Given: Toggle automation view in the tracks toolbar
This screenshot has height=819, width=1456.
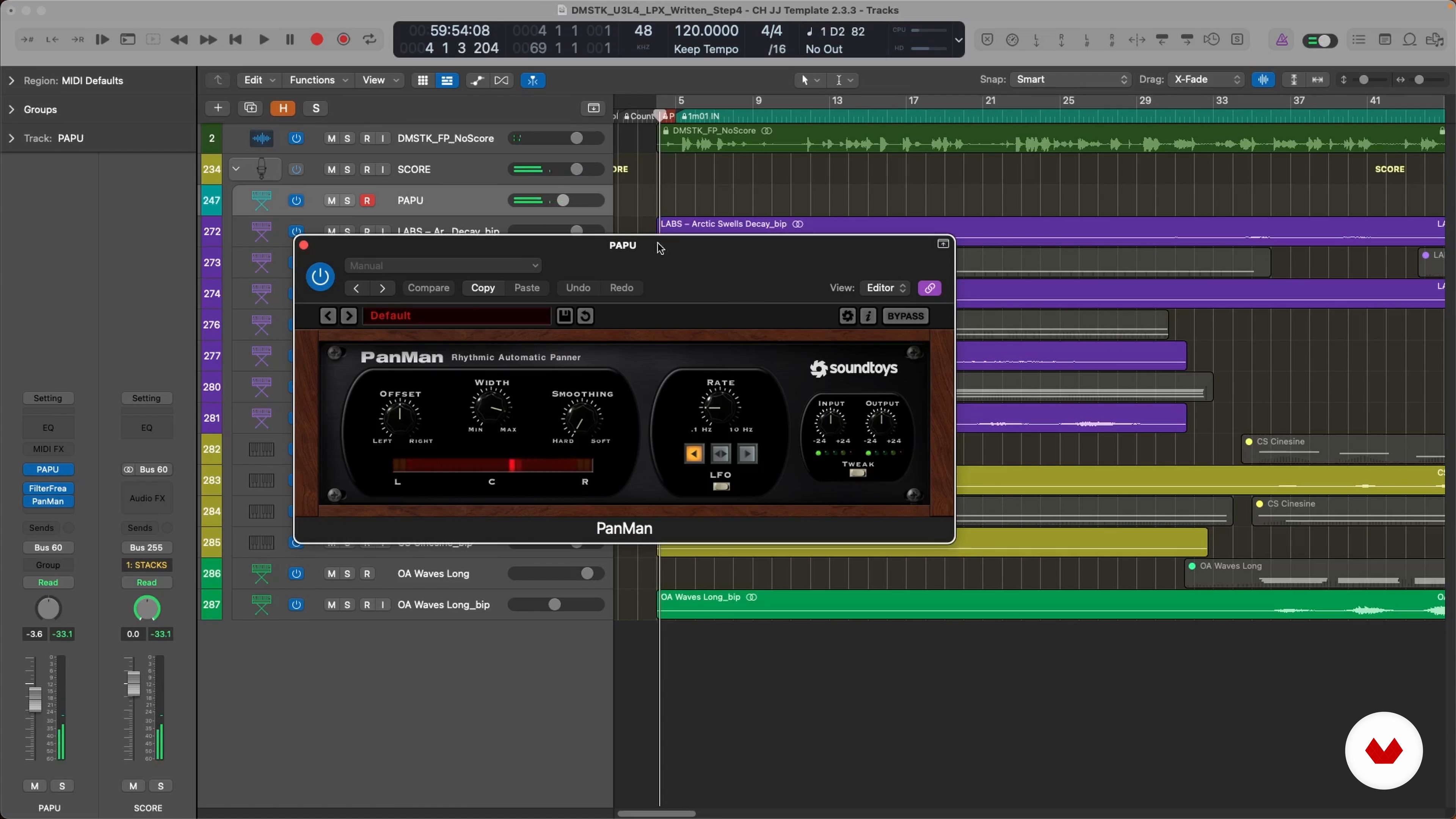Looking at the screenshot, I should pyautogui.click(x=477, y=80).
